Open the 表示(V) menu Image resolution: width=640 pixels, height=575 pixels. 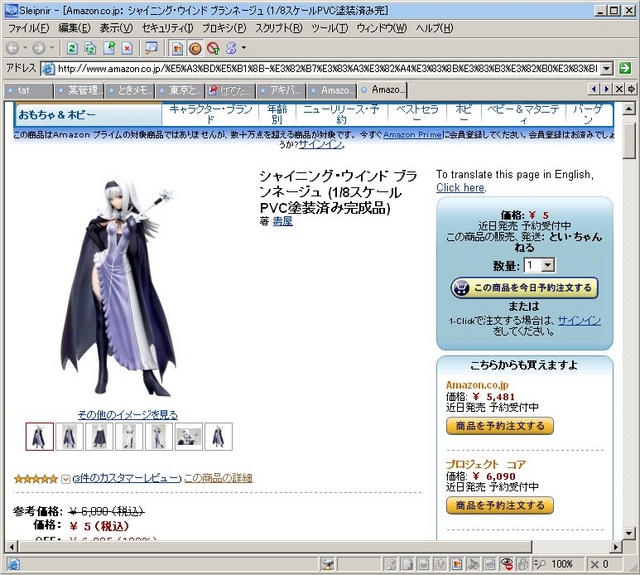116,28
